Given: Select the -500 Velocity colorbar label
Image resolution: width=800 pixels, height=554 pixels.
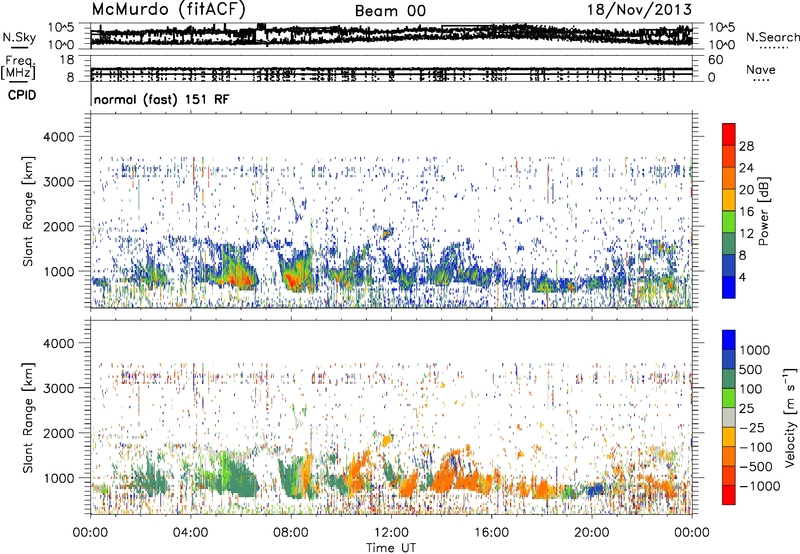Looking at the screenshot, I should click(755, 467).
